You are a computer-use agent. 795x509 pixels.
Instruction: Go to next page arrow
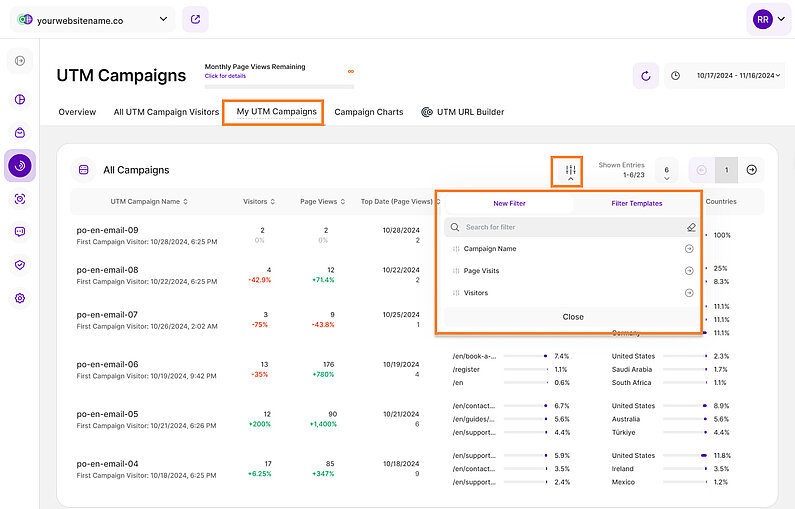coord(751,170)
